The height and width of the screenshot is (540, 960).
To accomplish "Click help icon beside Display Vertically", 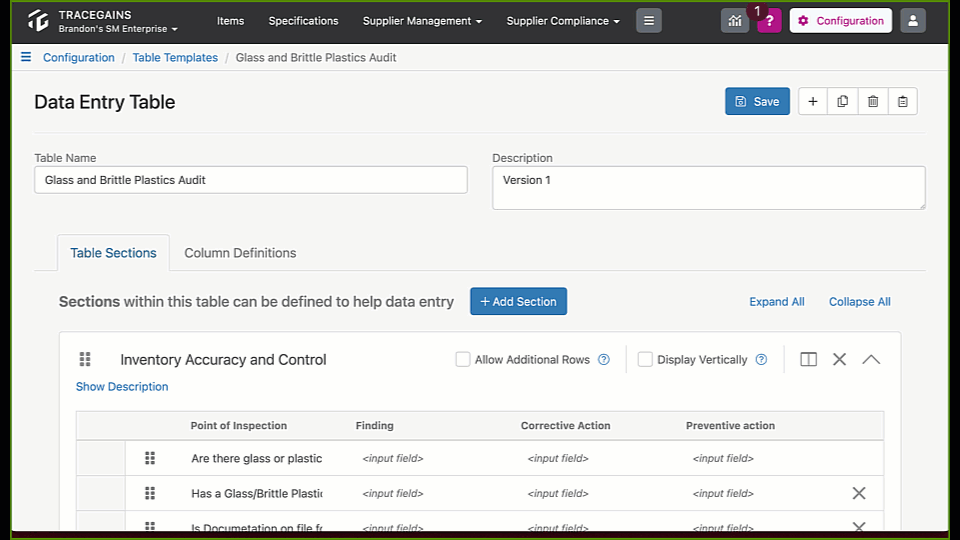I will pyautogui.click(x=761, y=359).
